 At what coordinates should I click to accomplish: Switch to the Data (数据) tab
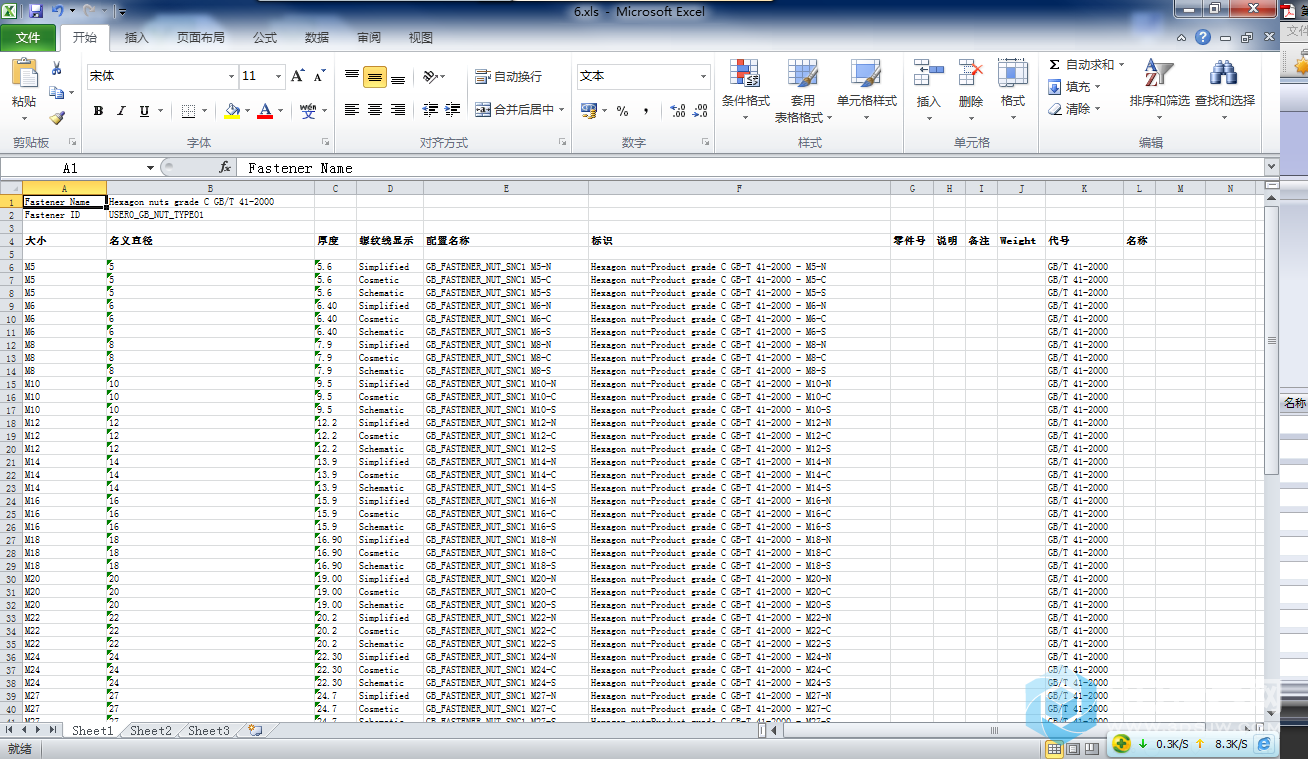[317, 38]
